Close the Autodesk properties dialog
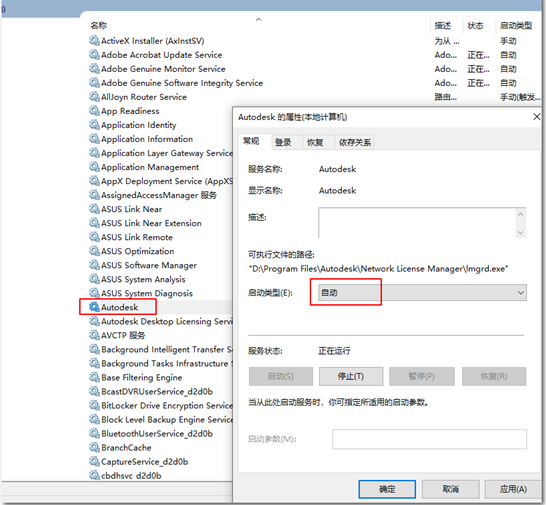Screen dimensions: 546x505 537,117
